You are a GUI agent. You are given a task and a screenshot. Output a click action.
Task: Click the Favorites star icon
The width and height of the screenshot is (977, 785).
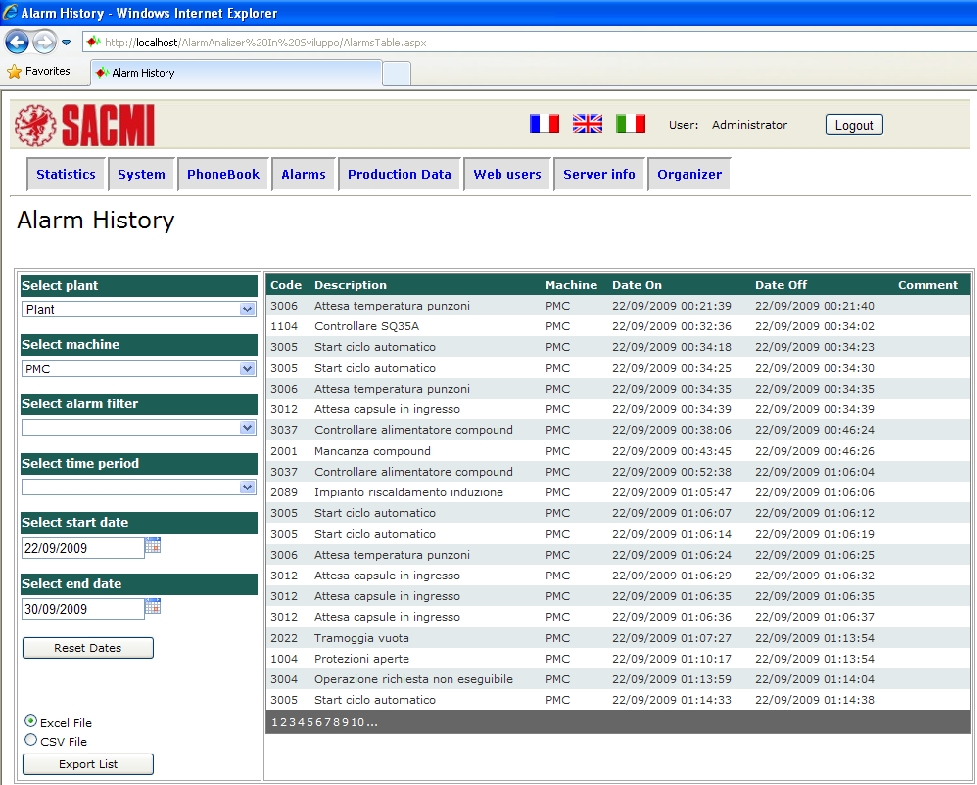tap(17, 71)
